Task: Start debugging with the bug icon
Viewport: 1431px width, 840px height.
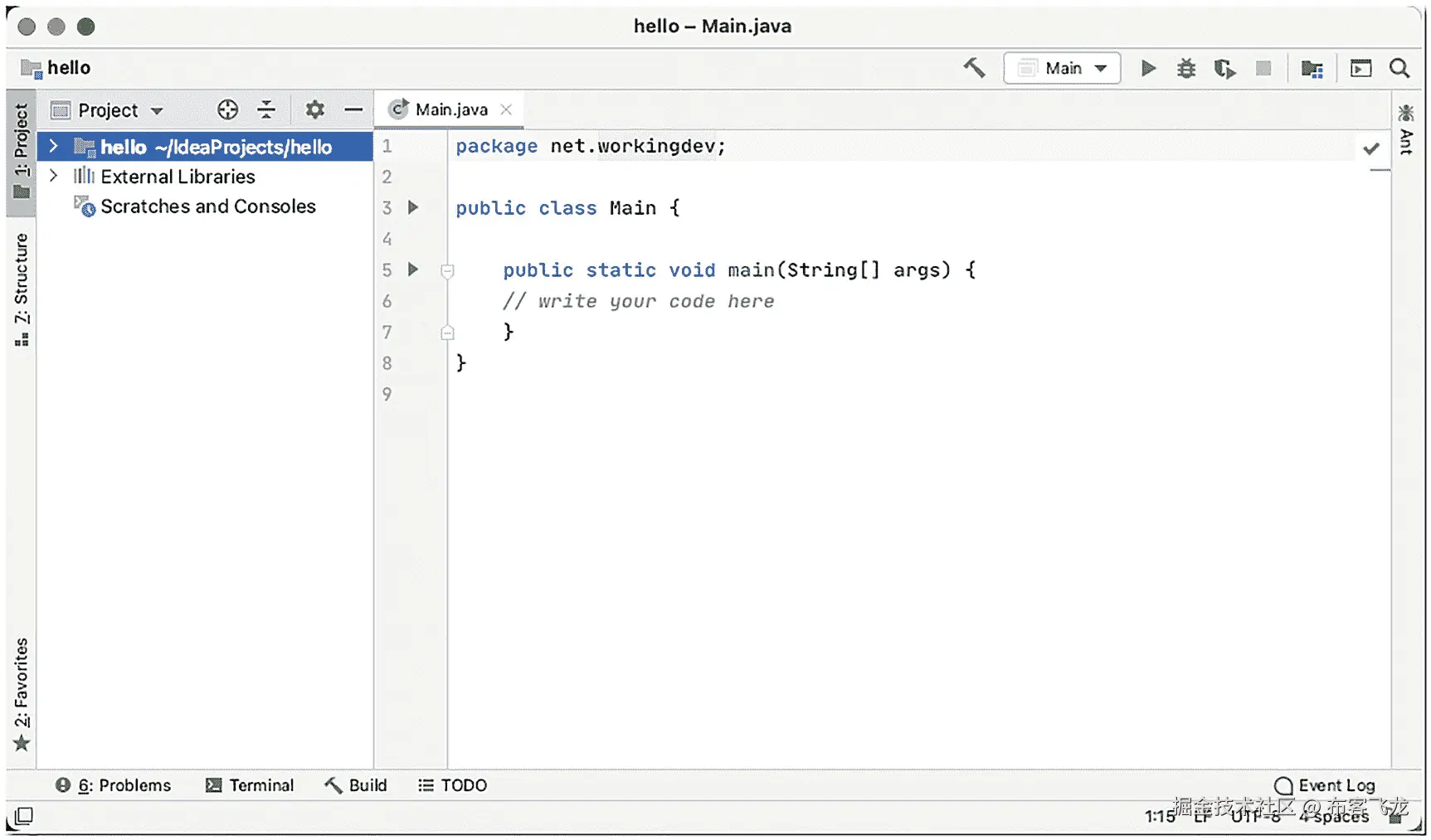Action: pyautogui.click(x=1186, y=68)
